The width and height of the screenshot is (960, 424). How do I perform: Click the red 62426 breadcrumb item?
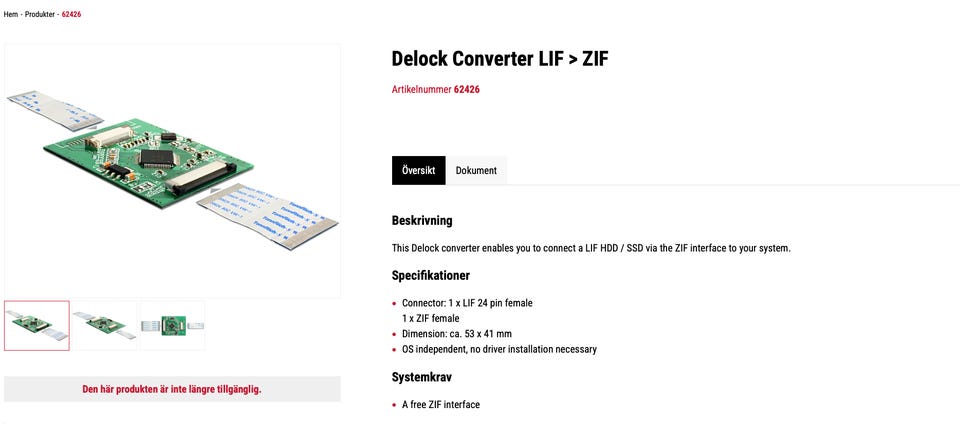tap(71, 14)
